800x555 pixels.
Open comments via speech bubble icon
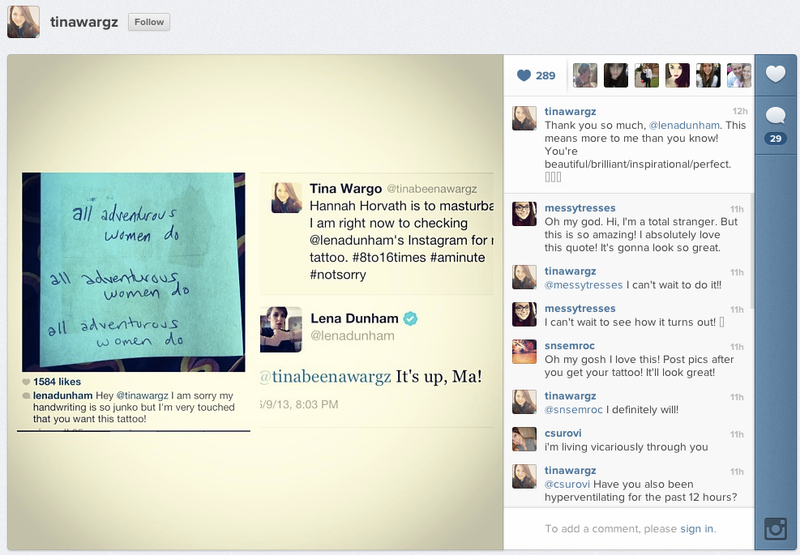[775, 115]
